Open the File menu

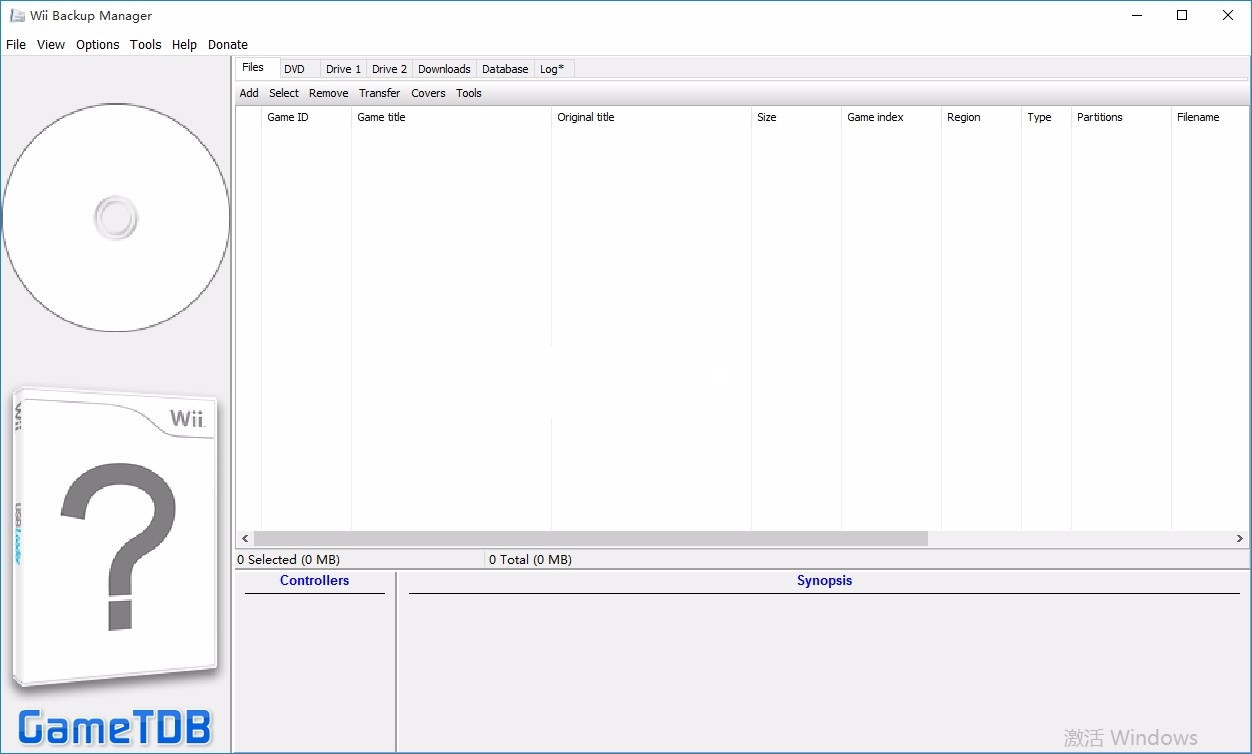pyautogui.click(x=16, y=44)
